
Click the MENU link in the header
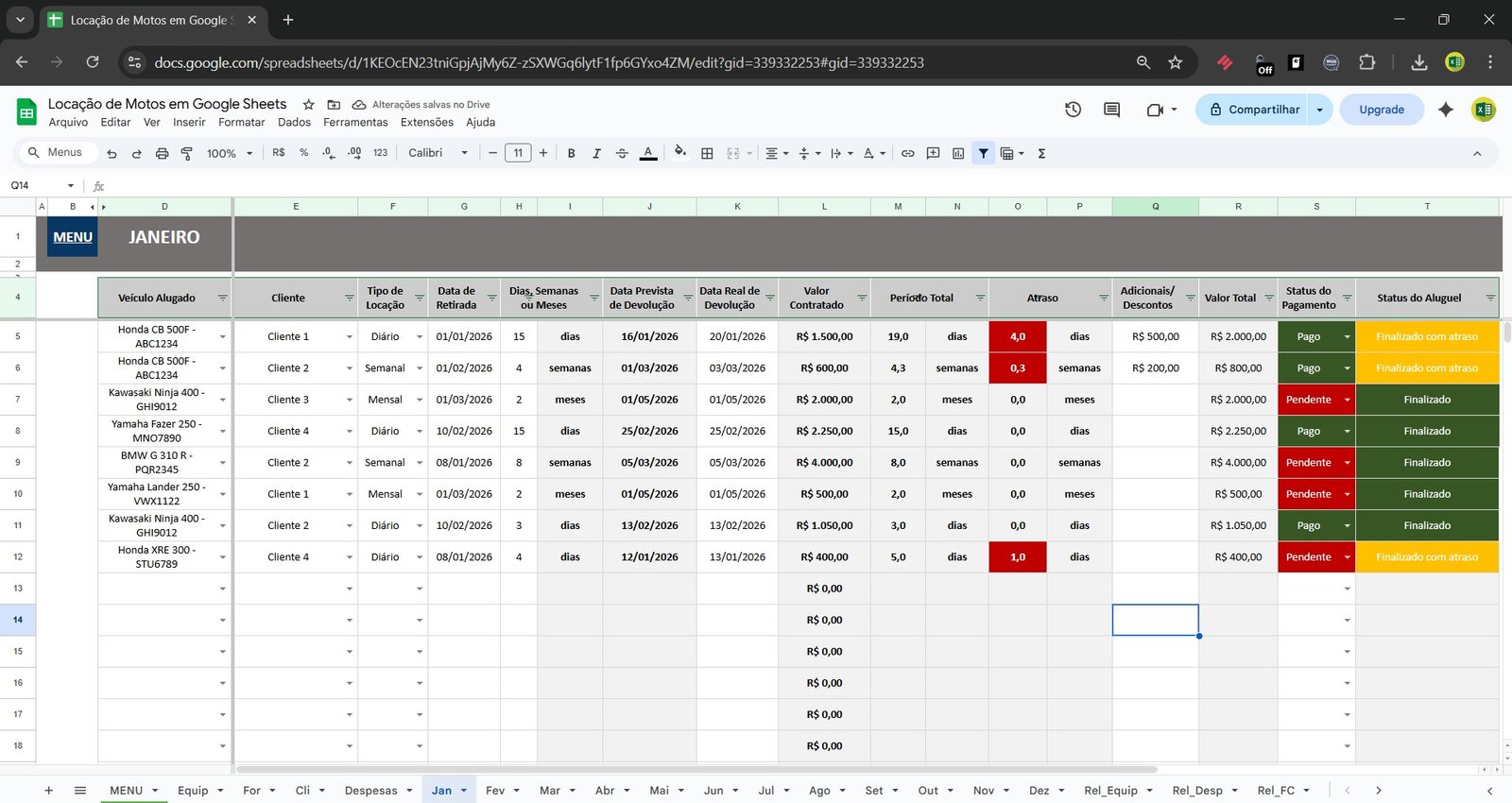[73, 237]
